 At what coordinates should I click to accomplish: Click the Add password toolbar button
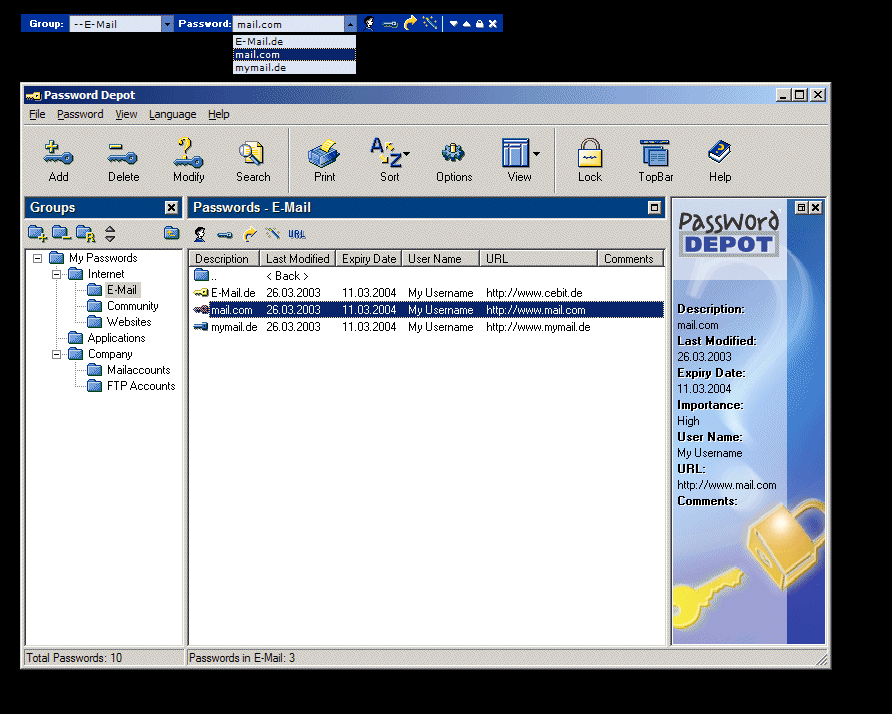58,162
